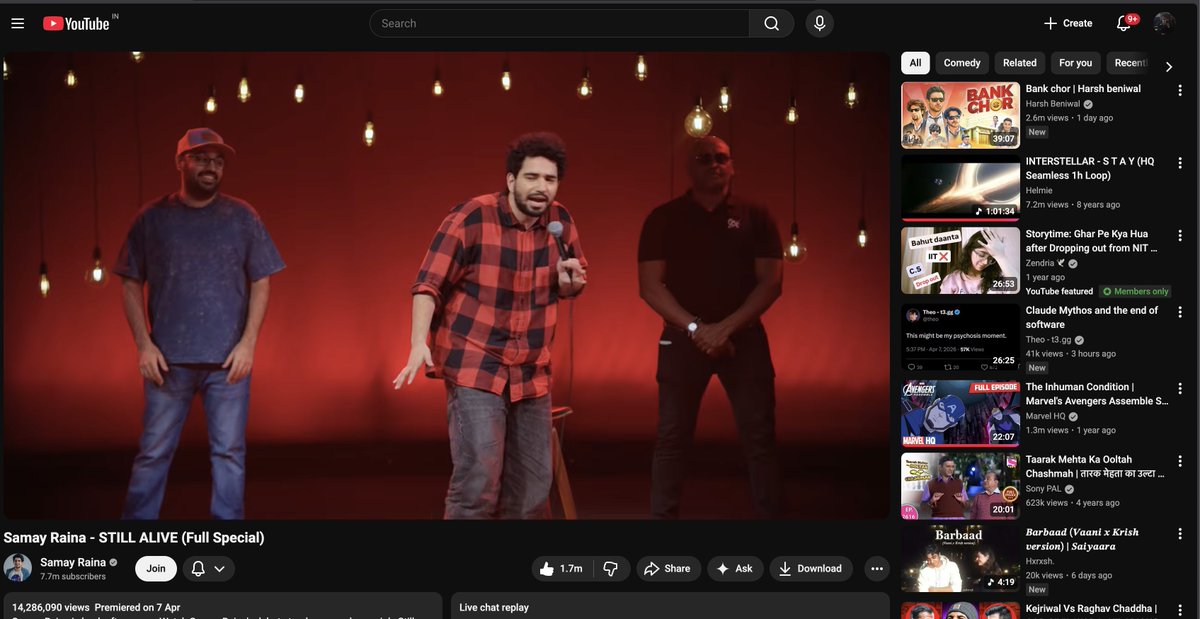The image size is (1200, 619).
Task: Open Hxrxsh. channel name
Action: (1040, 562)
